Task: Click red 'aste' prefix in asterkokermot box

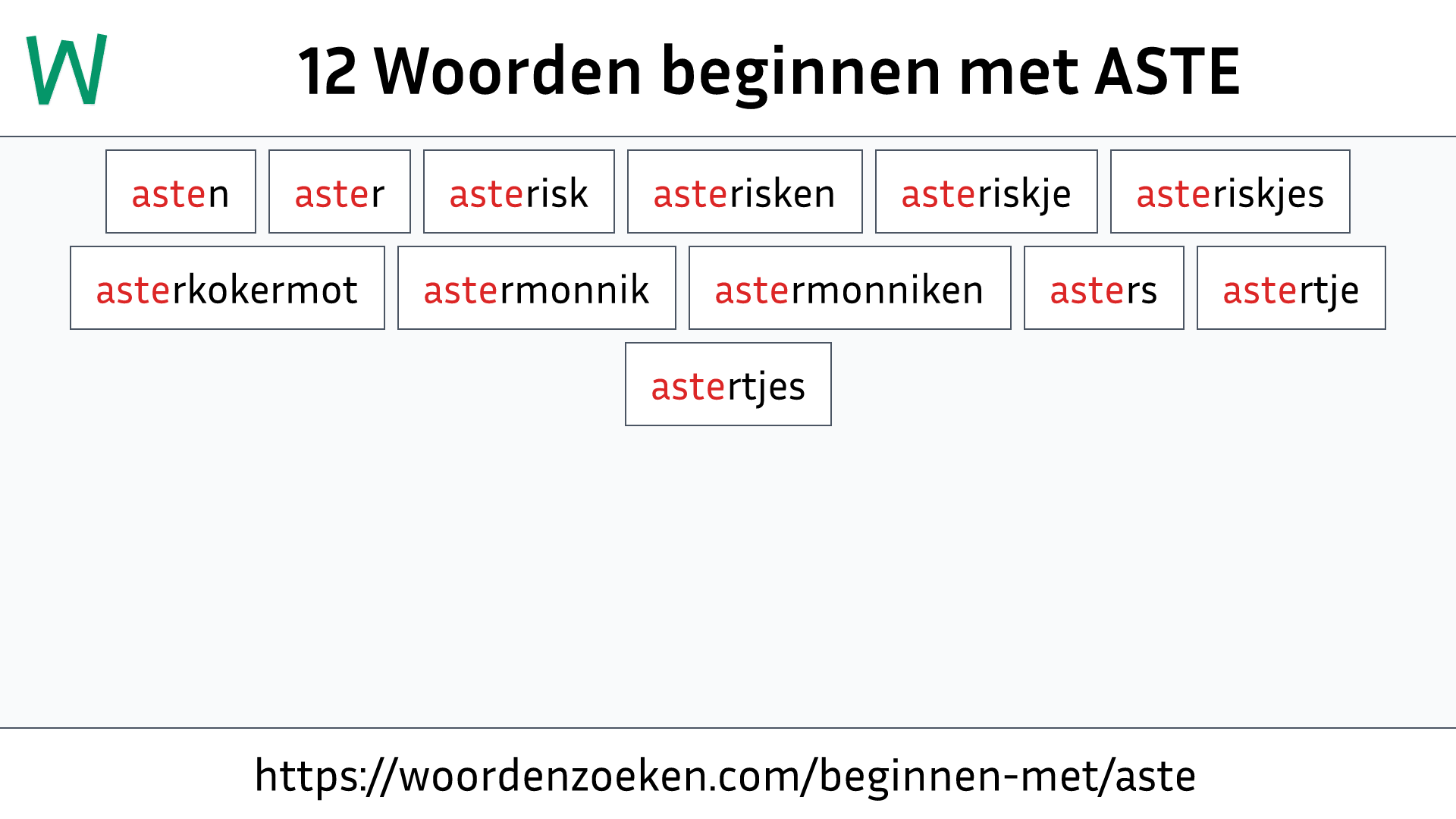Action: point(128,289)
